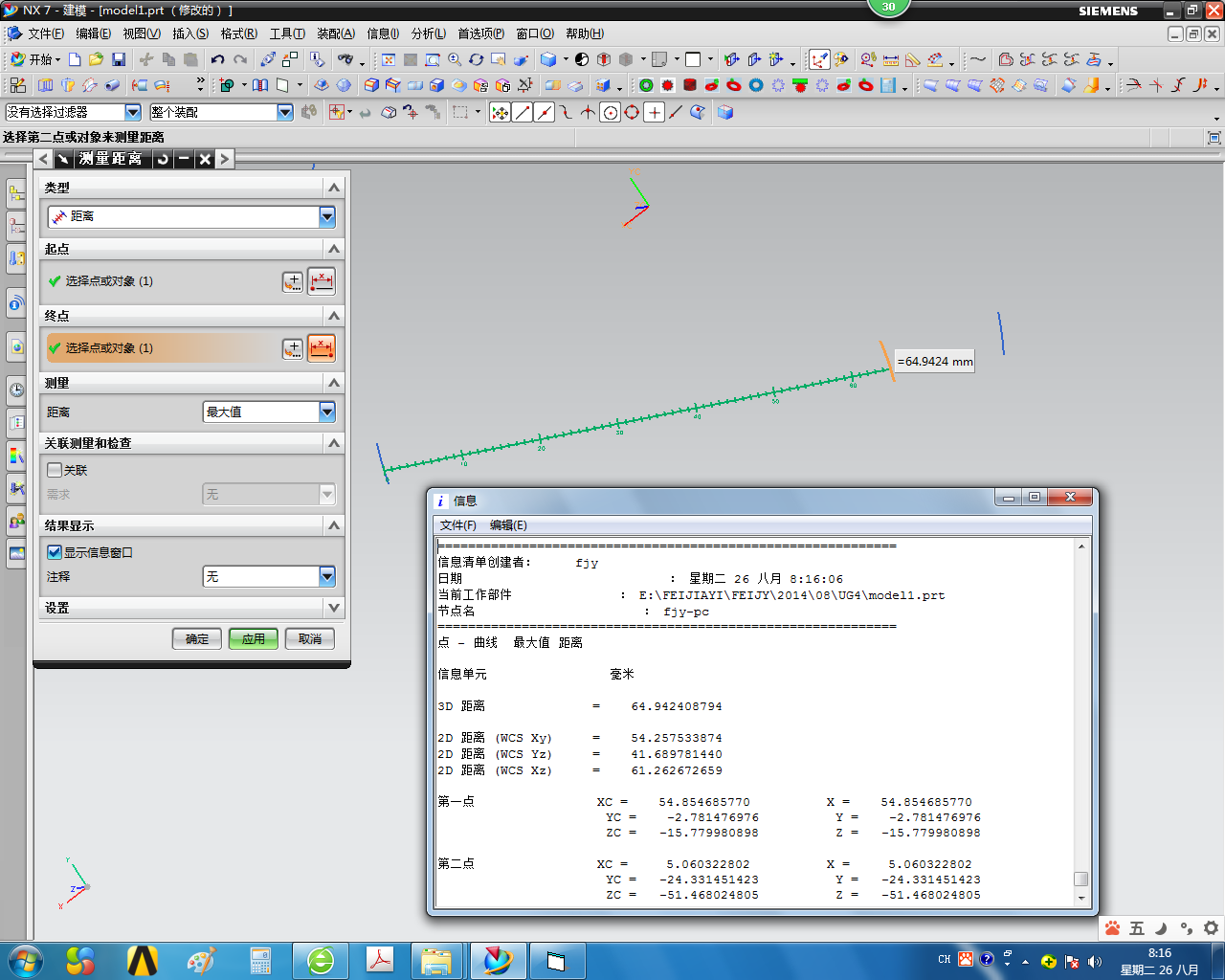Click the binoculars find icon

345,59
